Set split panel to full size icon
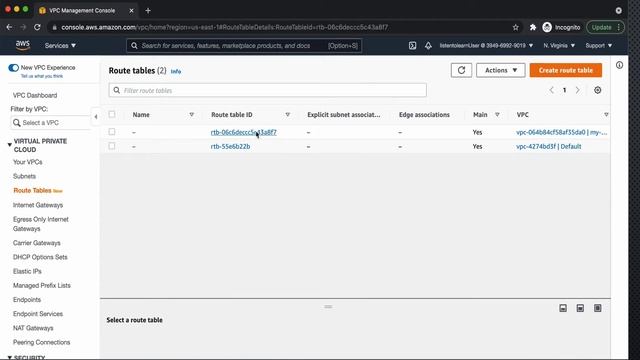Screen dimensions: 640x360 [598, 308]
